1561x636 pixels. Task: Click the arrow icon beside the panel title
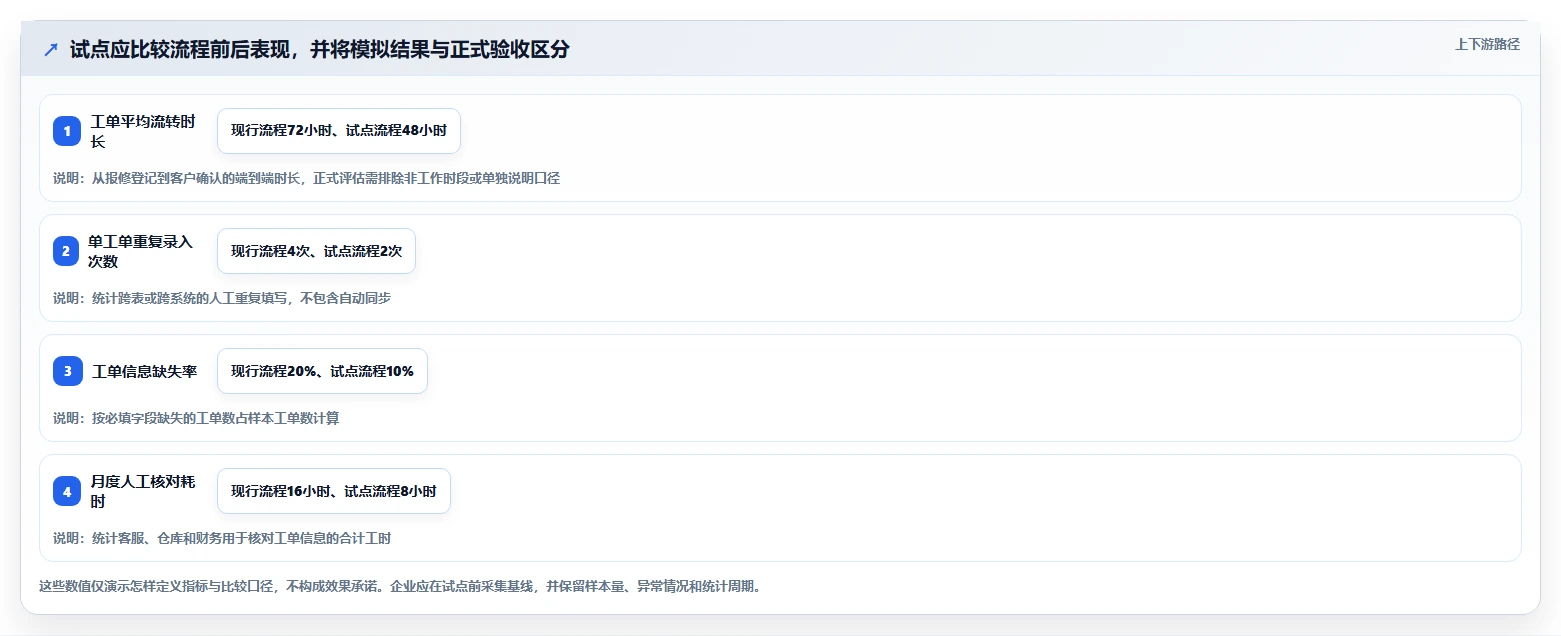coord(51,50)
